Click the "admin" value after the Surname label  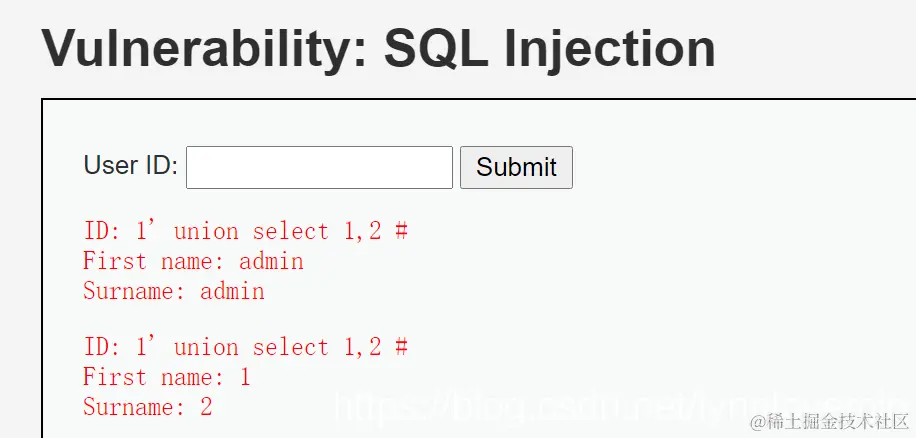[232, 292]
